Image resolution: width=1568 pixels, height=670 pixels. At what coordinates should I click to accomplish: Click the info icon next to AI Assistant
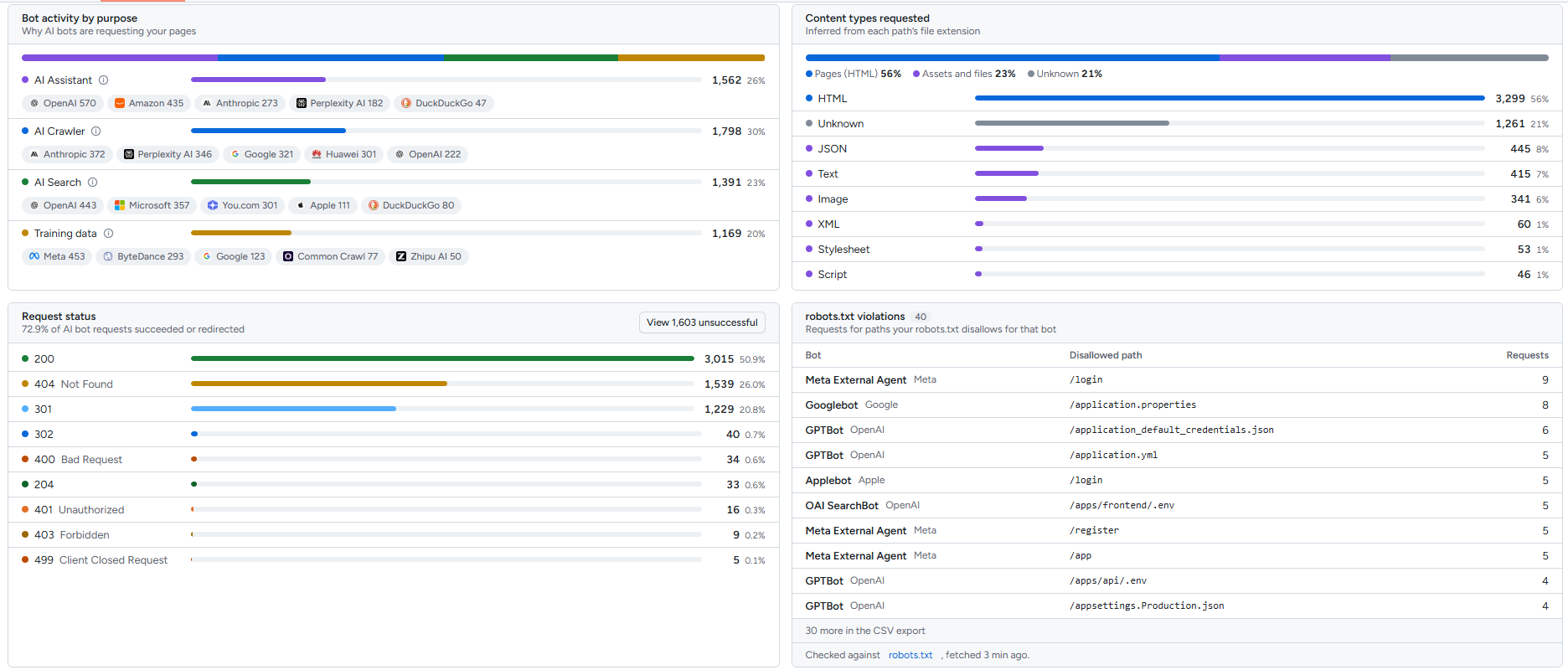point(104,80)
